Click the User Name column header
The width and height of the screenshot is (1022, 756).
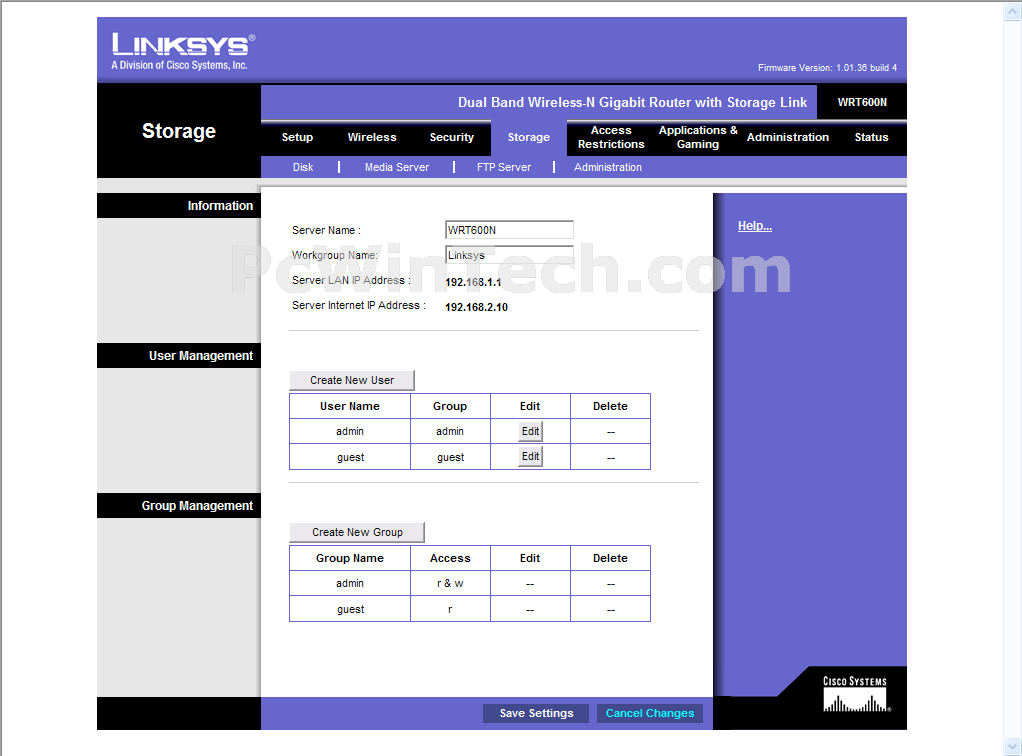[350, 406]
